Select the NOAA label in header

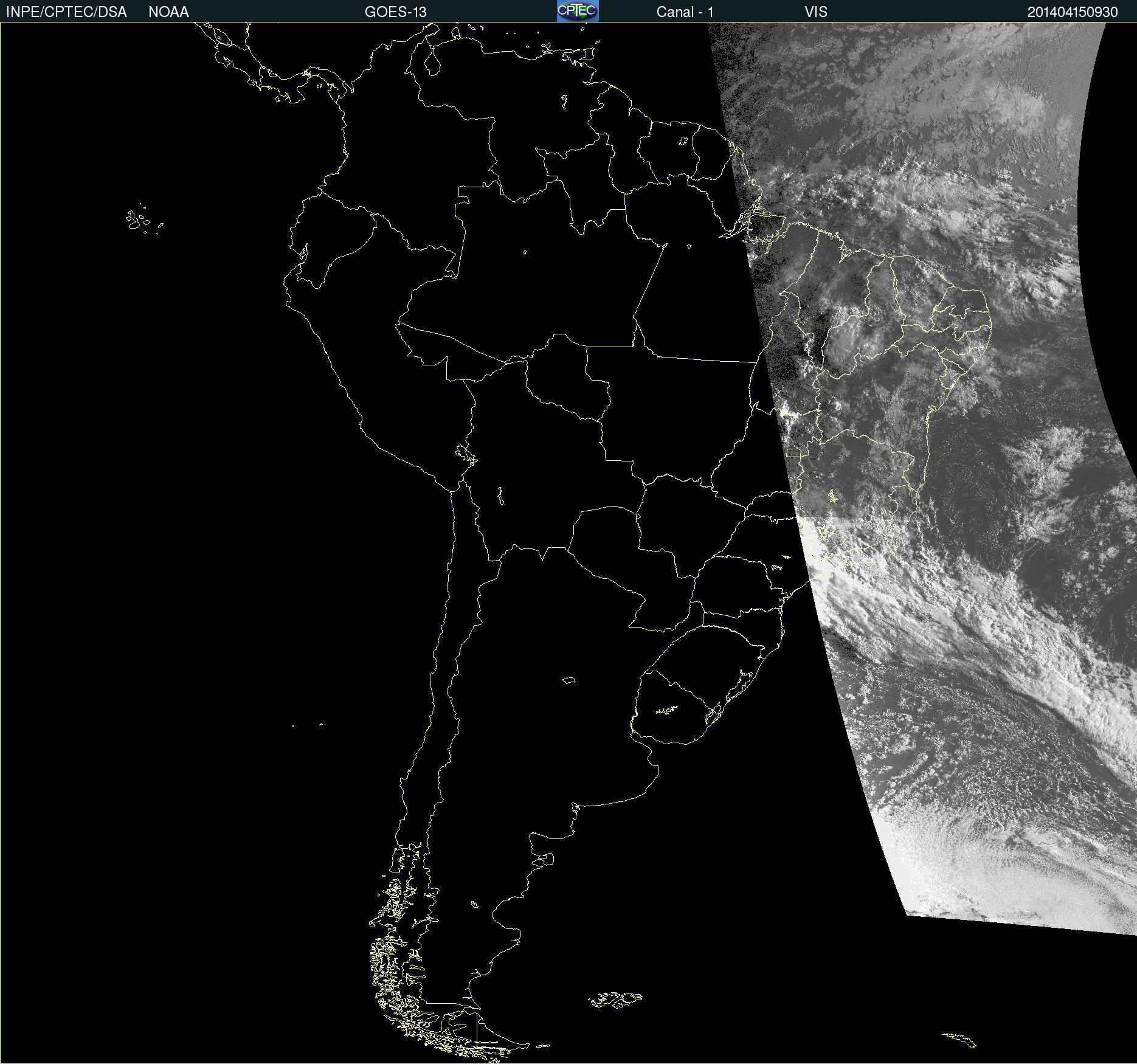(168, 12)
